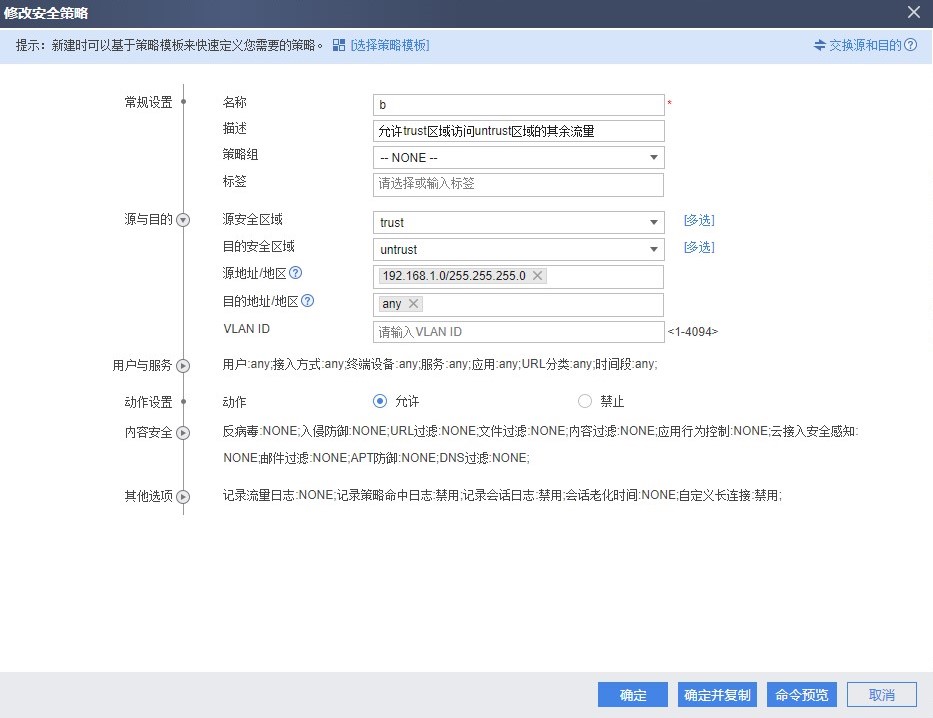Close the modify security policy dialog
The image size is (933, 718).
[x=913, y=12]
